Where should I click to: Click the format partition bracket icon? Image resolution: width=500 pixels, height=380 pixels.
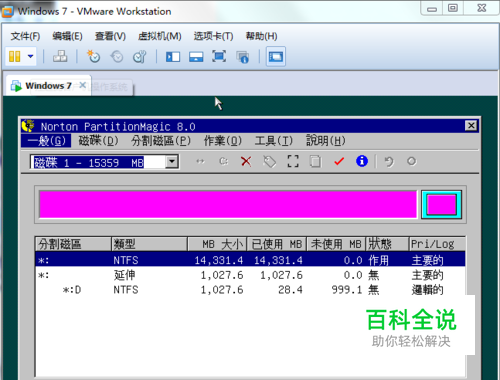pyautogui.click(x=293, y=161)
